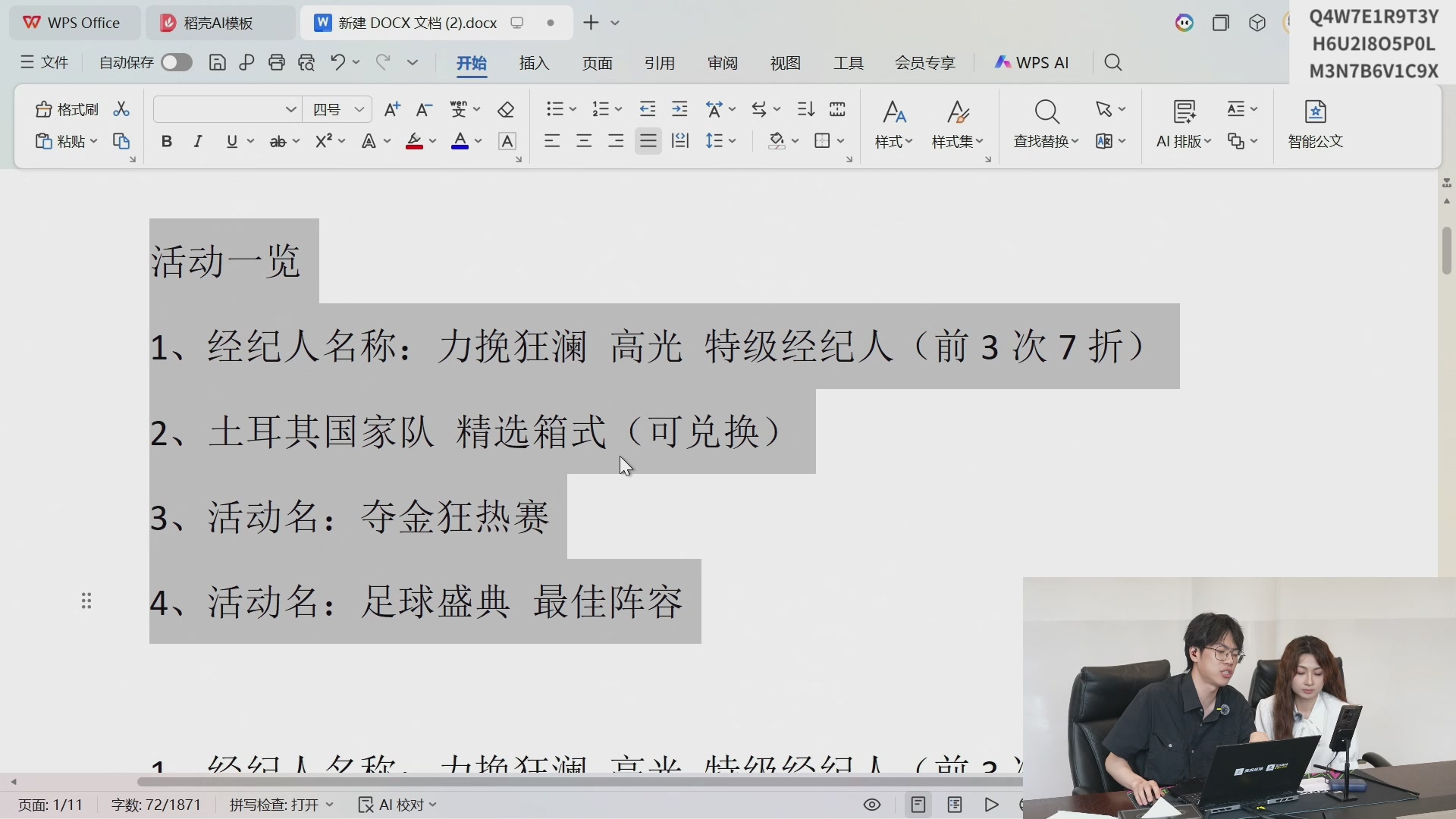The height and width of the screenshot is (819, 1456).
Task: Toggle the 自动保存 autosave switch
Action: point(177,63)
